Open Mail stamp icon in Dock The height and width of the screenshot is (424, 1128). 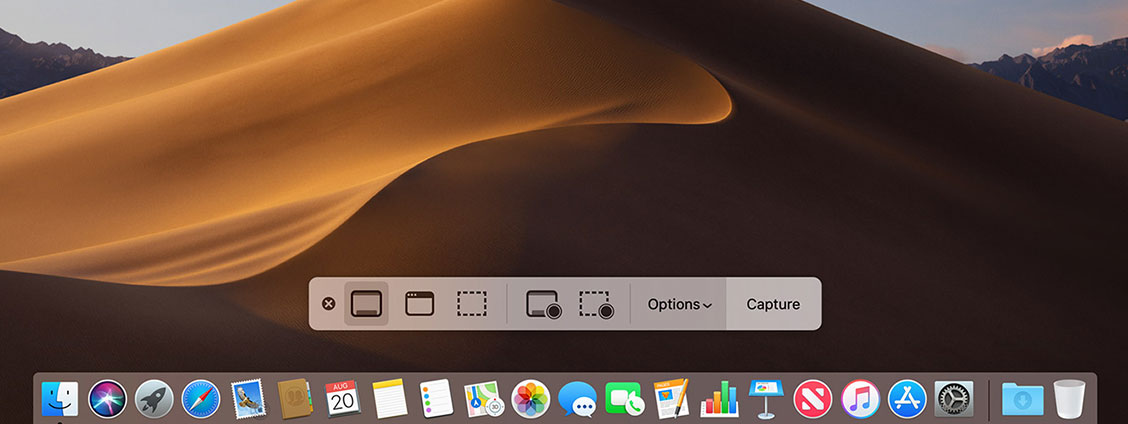[x=248, y=399]
